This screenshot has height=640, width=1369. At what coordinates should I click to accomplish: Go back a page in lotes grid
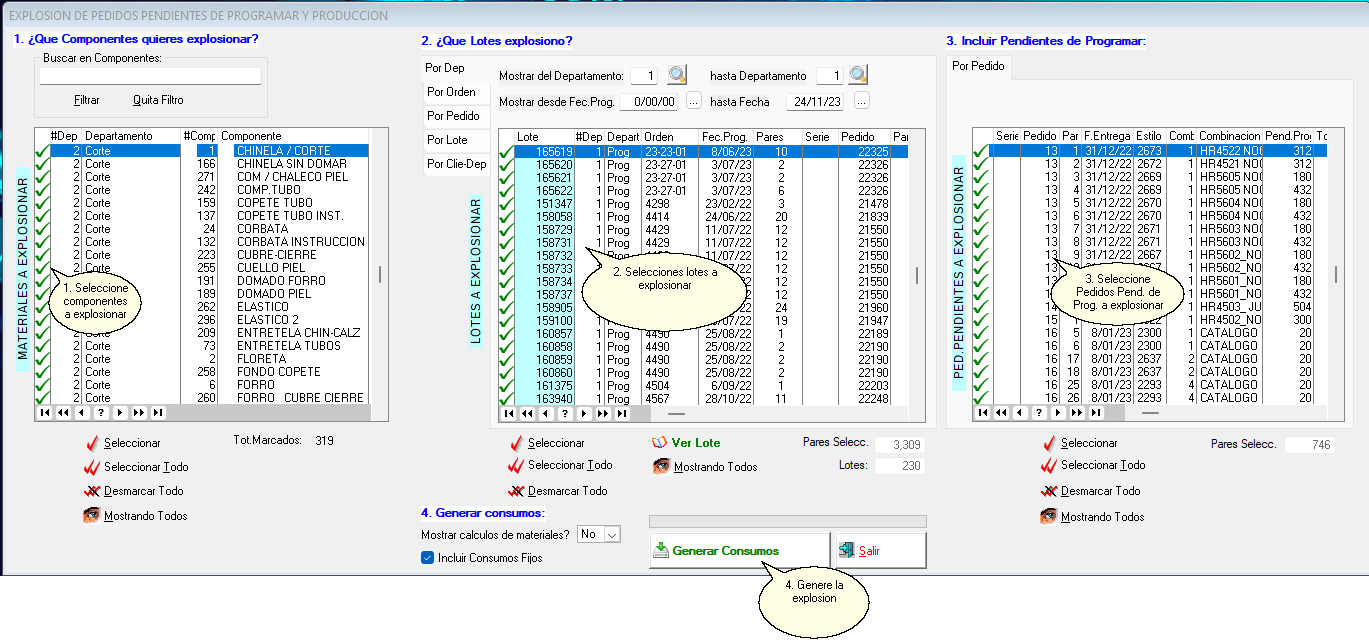tap(527, 413)
